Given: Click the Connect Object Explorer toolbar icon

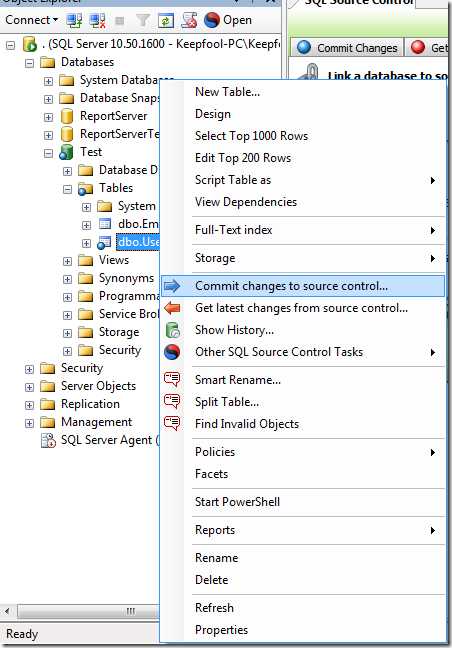Looking at the screenshot, I should pos(74,20).
